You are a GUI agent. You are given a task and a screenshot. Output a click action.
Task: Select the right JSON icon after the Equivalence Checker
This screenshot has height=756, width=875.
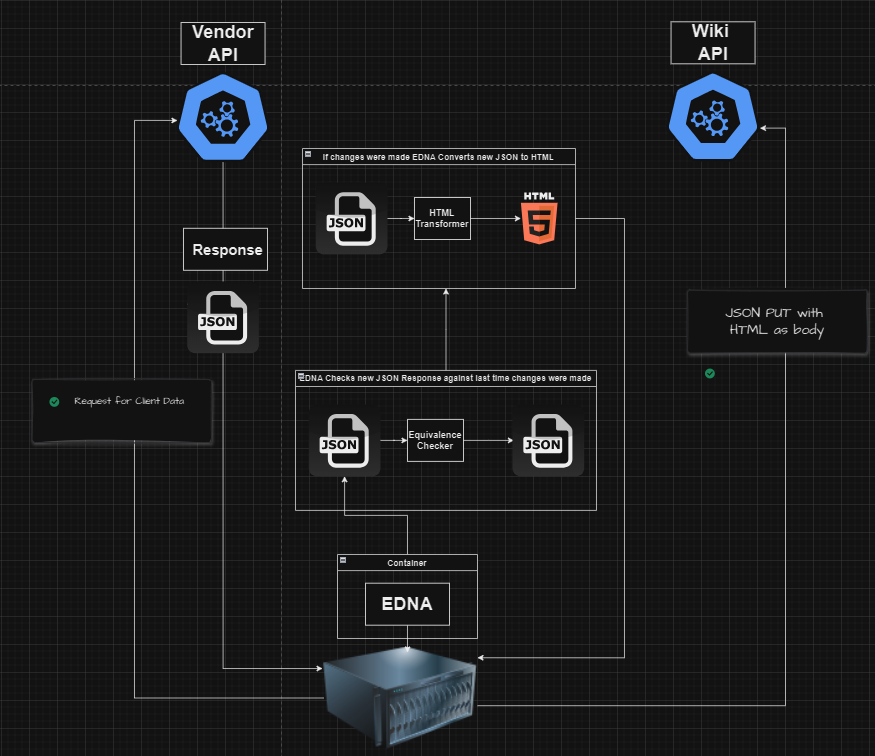pos(548,441)
